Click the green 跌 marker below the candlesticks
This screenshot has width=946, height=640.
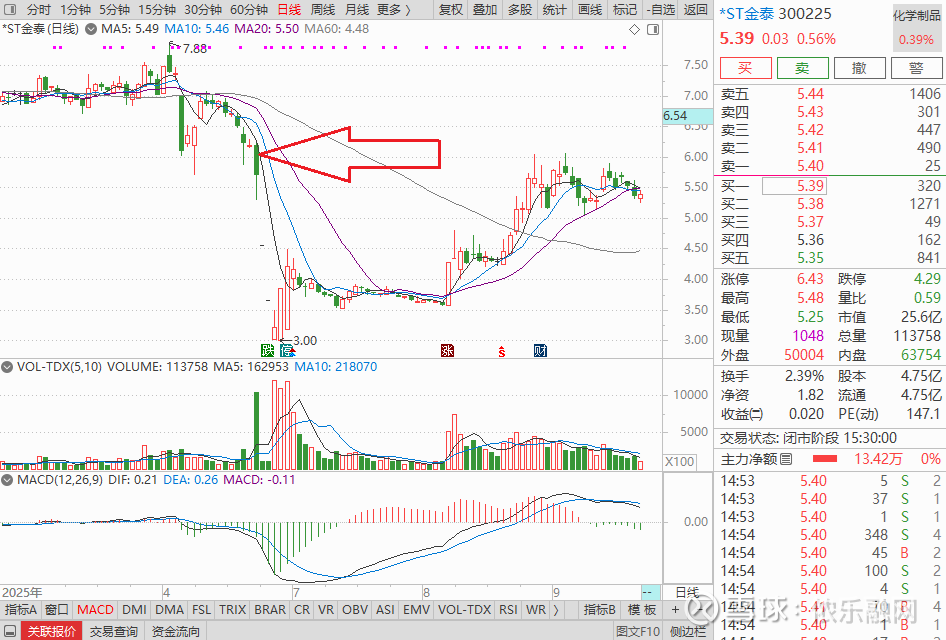click(267, 350)
